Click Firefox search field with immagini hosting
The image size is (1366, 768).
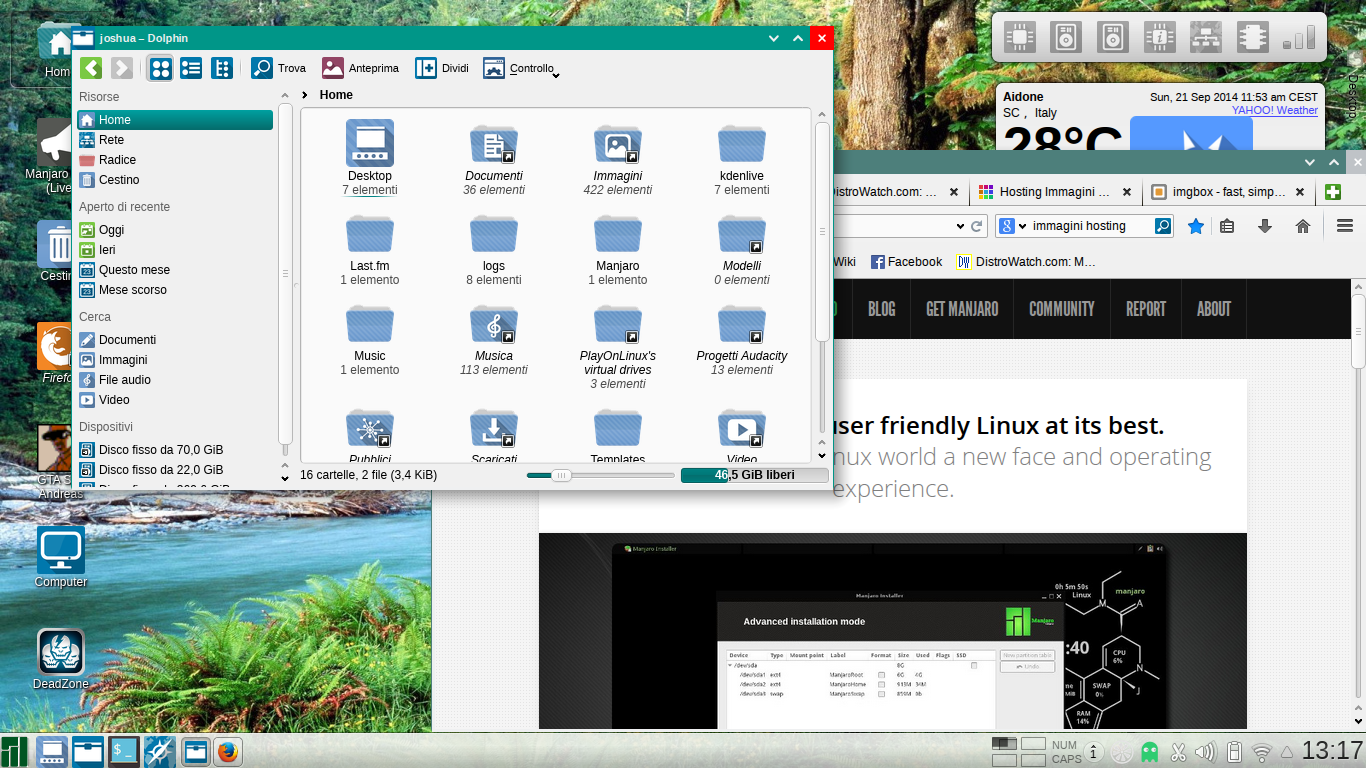[1090, 226]
